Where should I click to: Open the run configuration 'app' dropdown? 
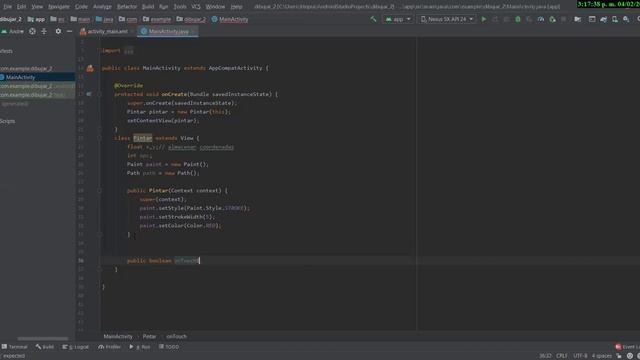(398, 19)
